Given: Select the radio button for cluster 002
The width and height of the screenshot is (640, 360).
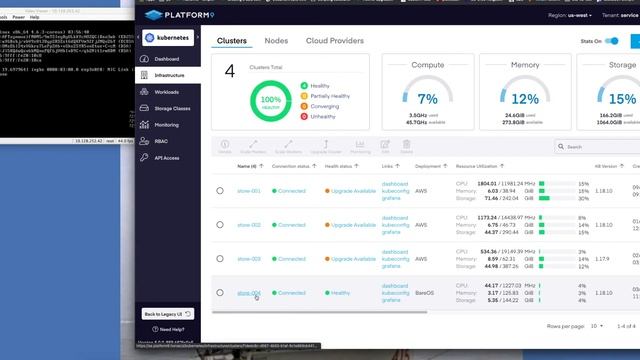Looking at the screenshot, I should (220, 224).
